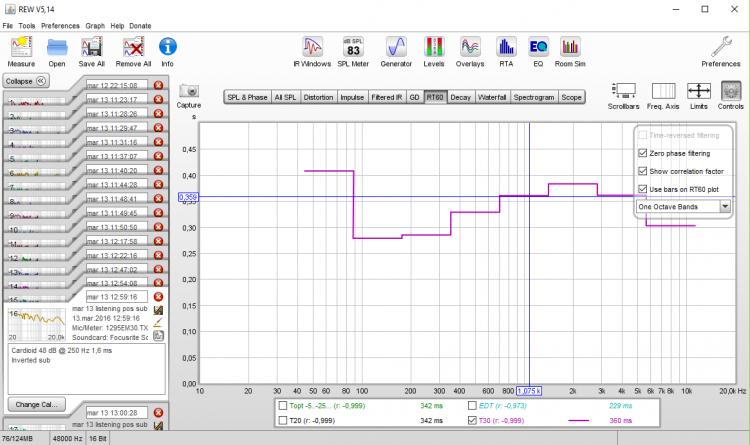
Task: Capture the graph image
Action: click(189, 97)
